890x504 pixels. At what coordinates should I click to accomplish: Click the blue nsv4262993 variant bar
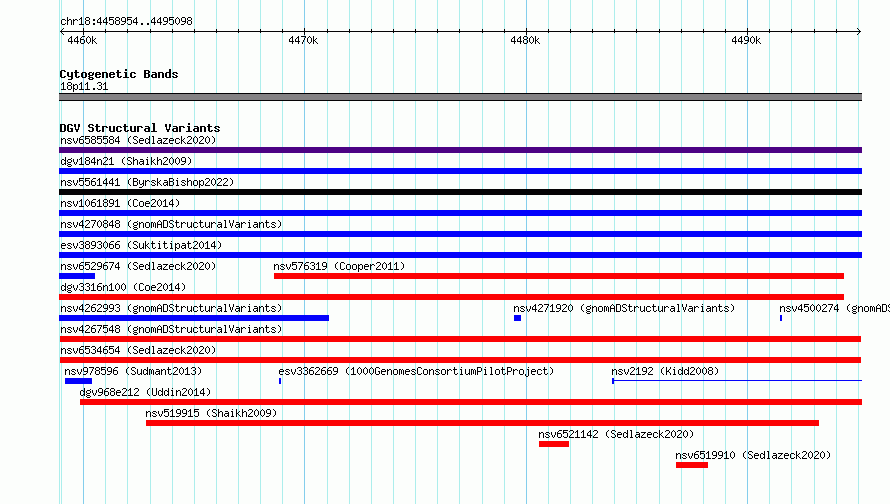tap(194, 318)
